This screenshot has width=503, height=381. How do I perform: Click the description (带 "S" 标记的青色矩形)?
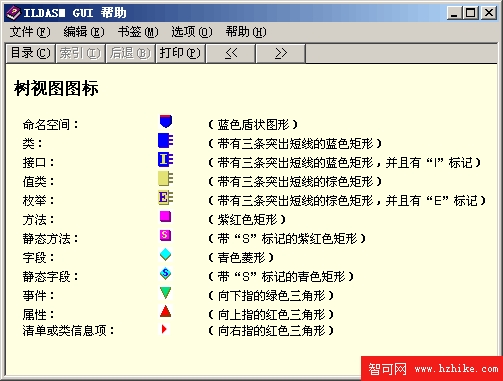281,277
